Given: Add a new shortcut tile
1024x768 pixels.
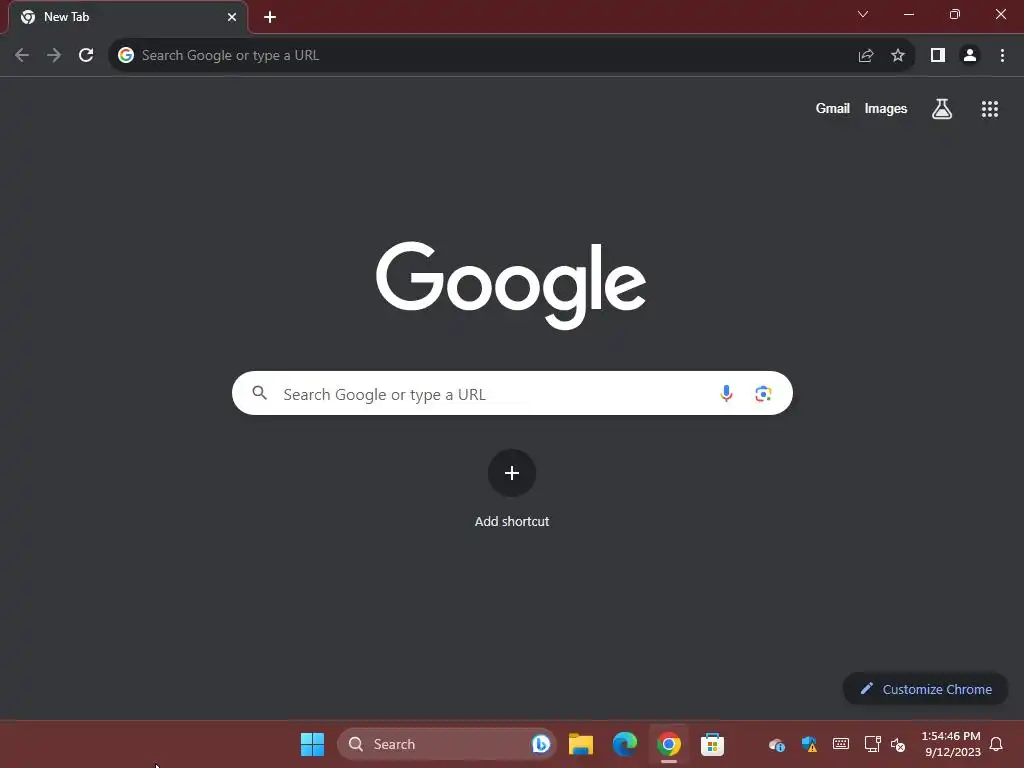Looking at the screenshot, I should (512, 473).
